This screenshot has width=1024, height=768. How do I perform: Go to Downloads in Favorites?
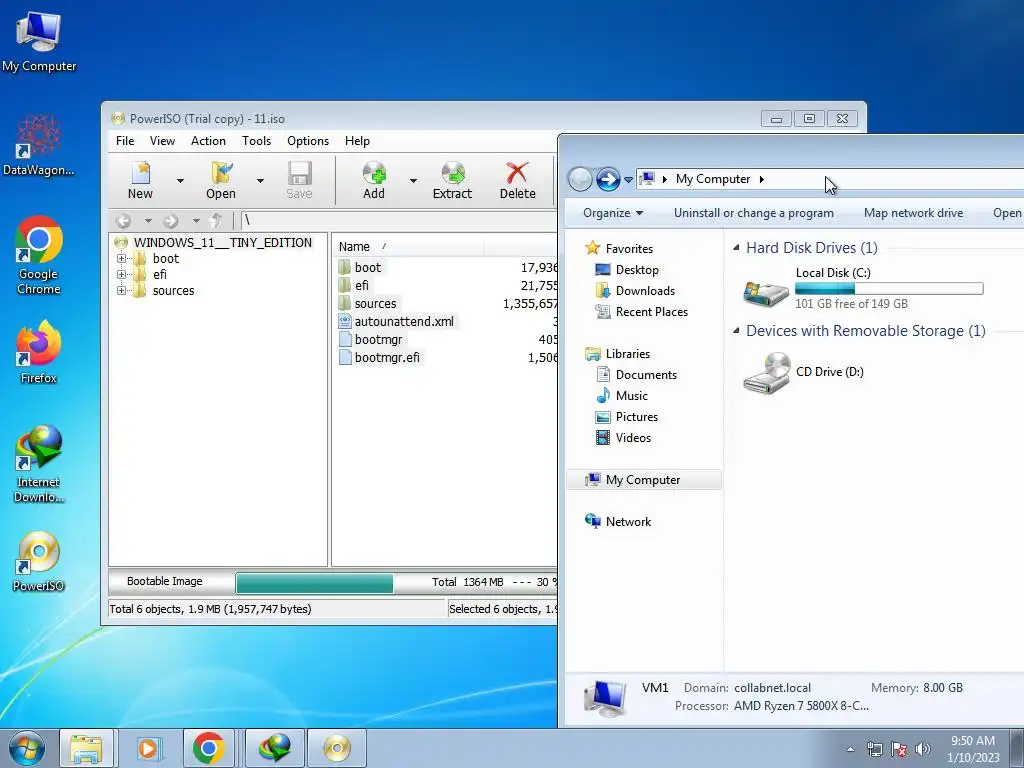(x=645, y=291)
